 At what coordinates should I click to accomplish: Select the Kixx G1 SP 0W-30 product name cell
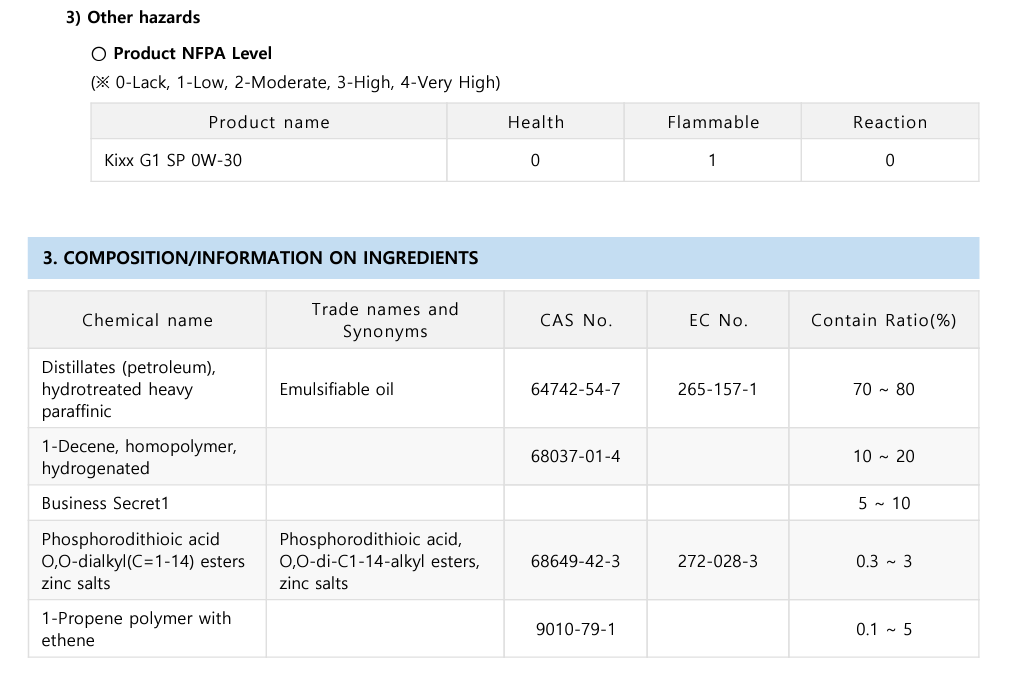tap(269, 160)
